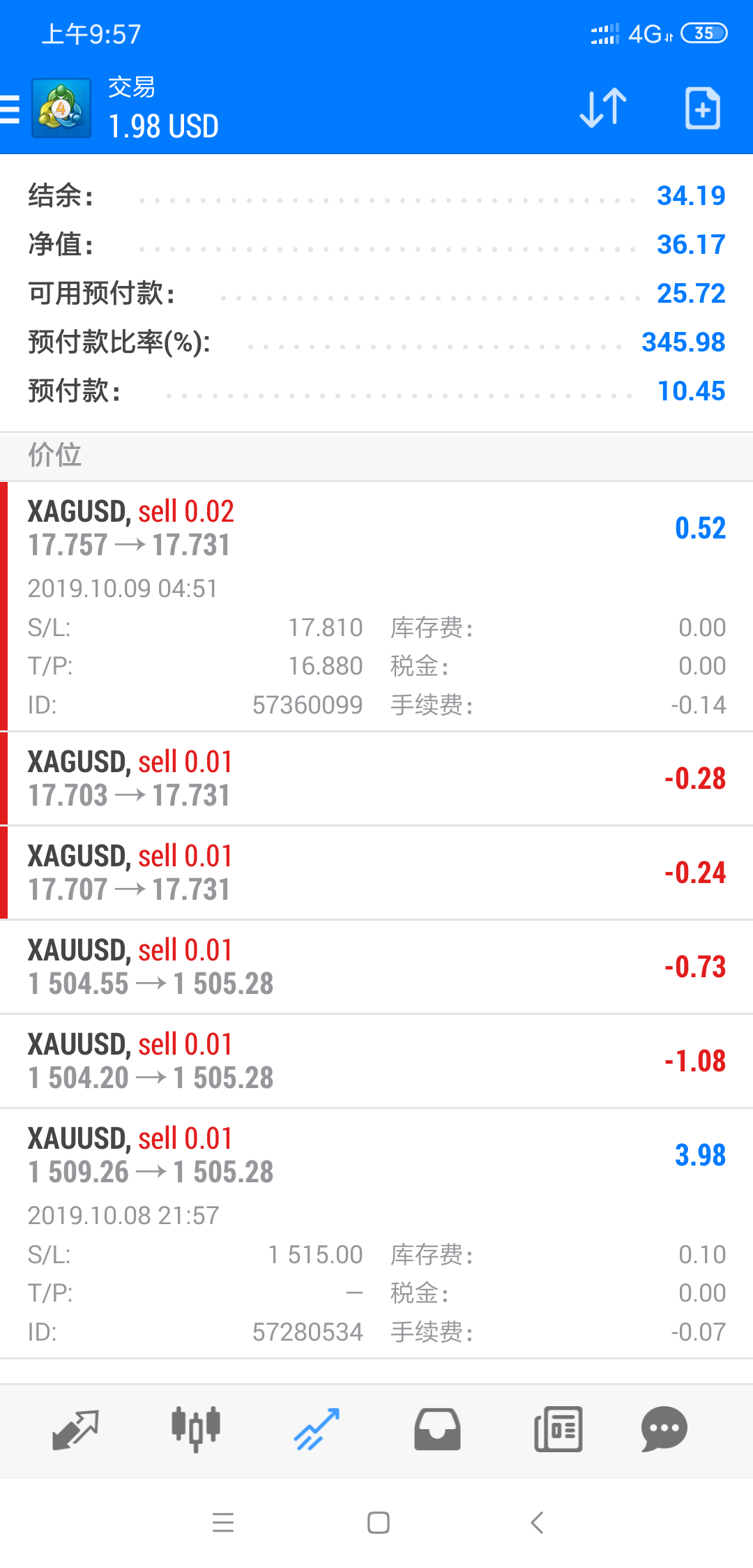Expand the XAGUSD position opened at 17.707
The width and height of the screenshot is (753, 1568).
pyautogui.click(x=376, y=873)
